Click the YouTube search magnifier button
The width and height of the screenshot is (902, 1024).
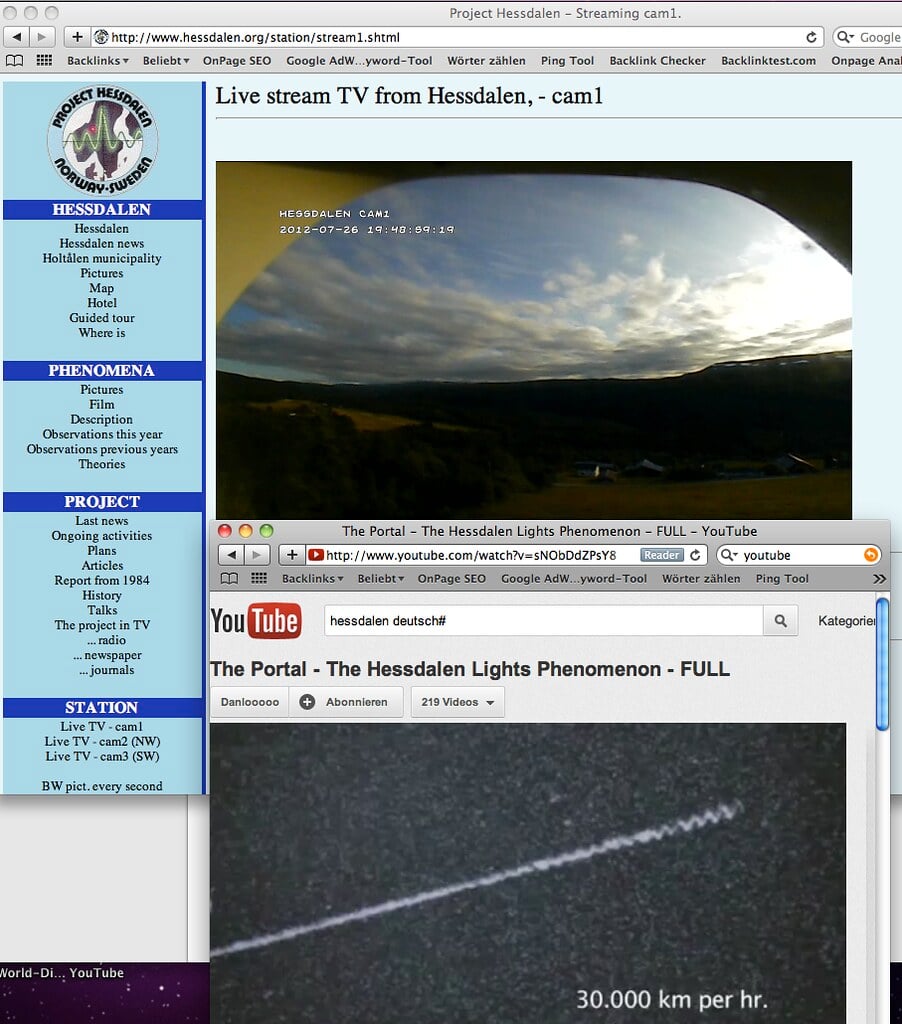pyautogui.click(x=780, y=621)
